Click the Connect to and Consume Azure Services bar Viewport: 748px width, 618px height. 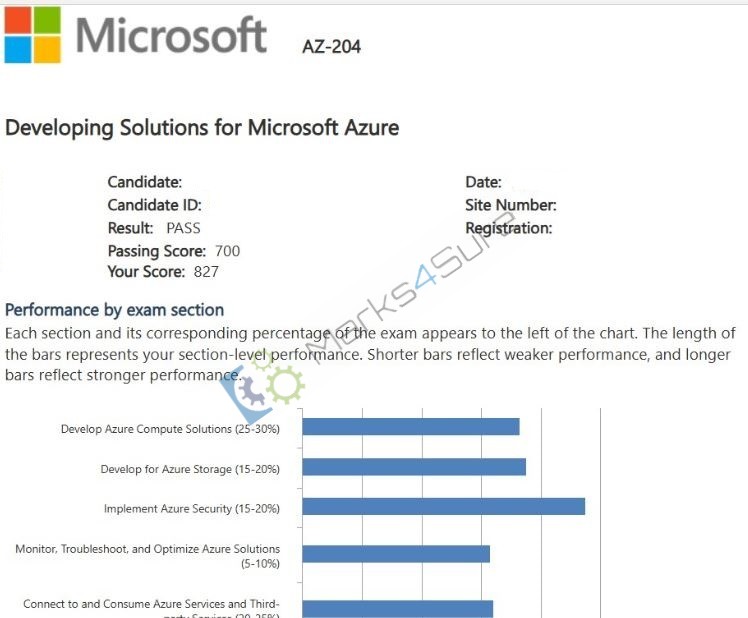tap(397, 609)
